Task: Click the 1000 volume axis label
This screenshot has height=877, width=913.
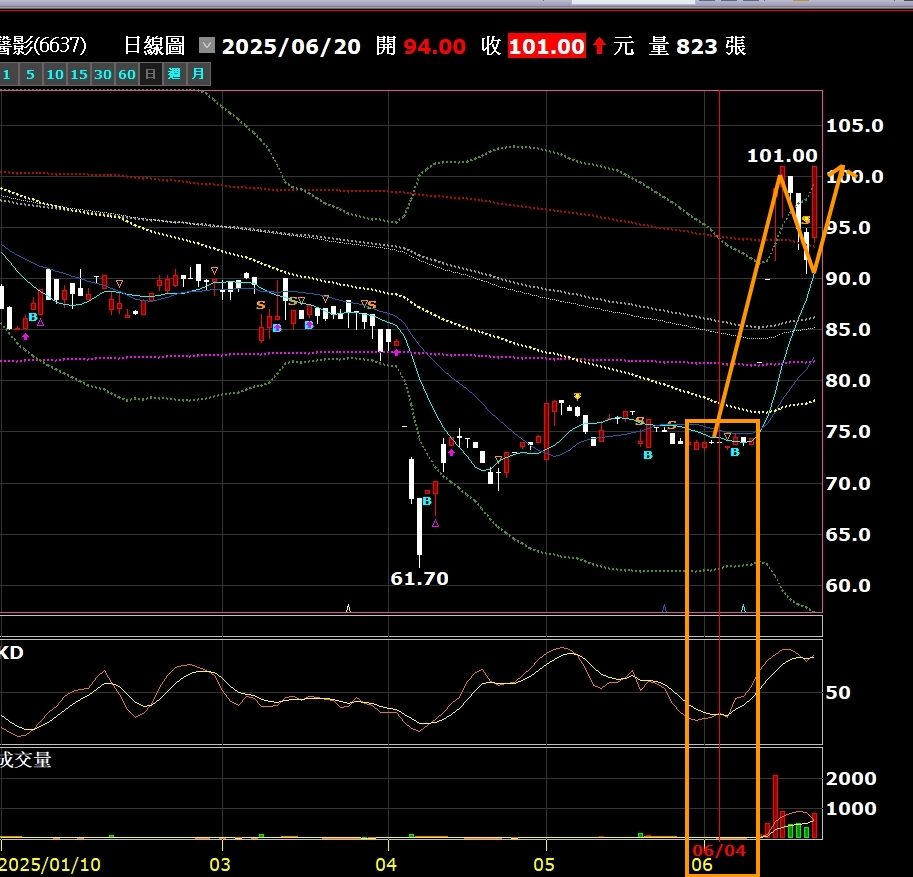Action: pyautogui.click(x=851, y=808)
